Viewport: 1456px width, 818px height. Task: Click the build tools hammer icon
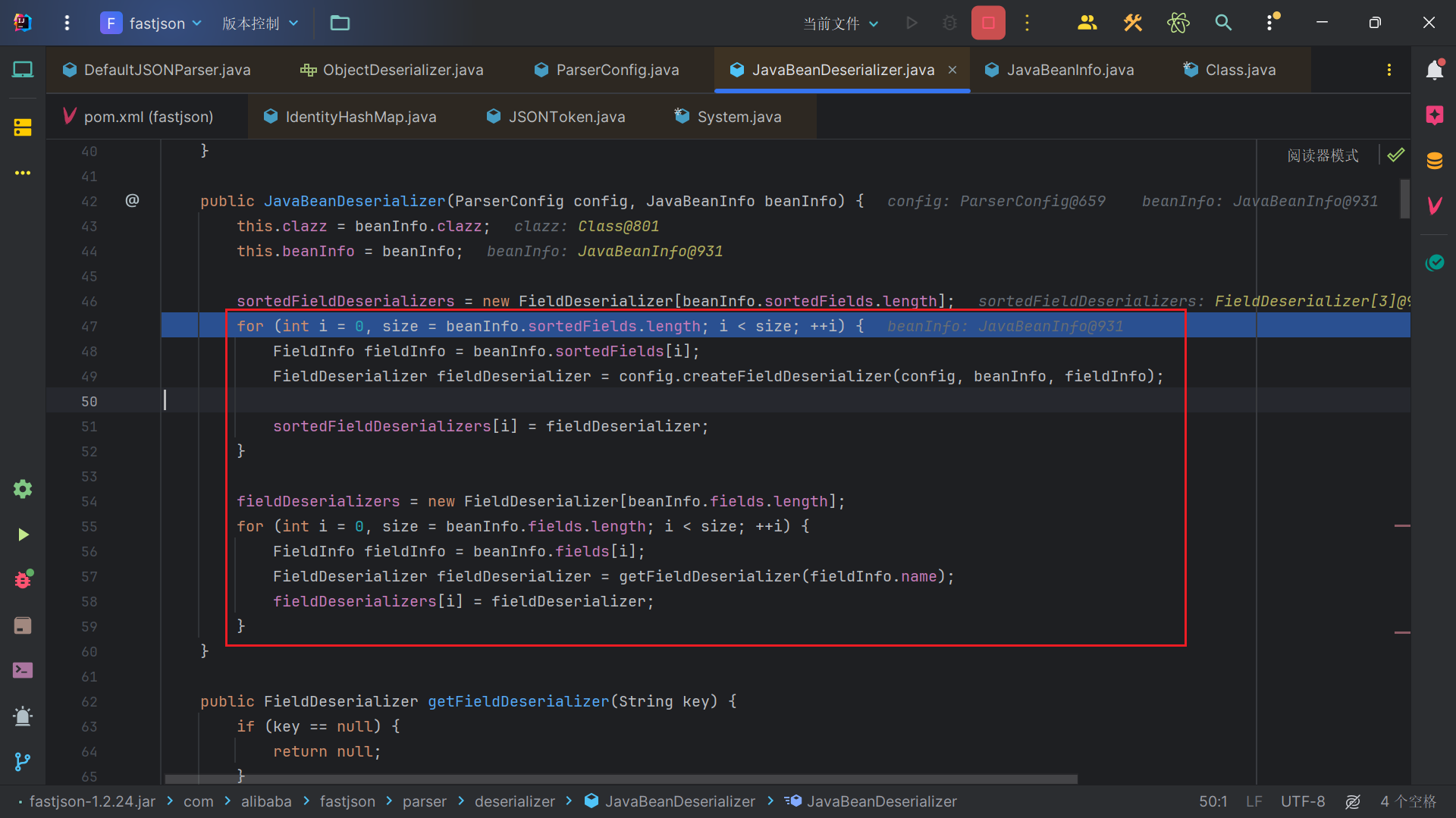click(1133, 23)
